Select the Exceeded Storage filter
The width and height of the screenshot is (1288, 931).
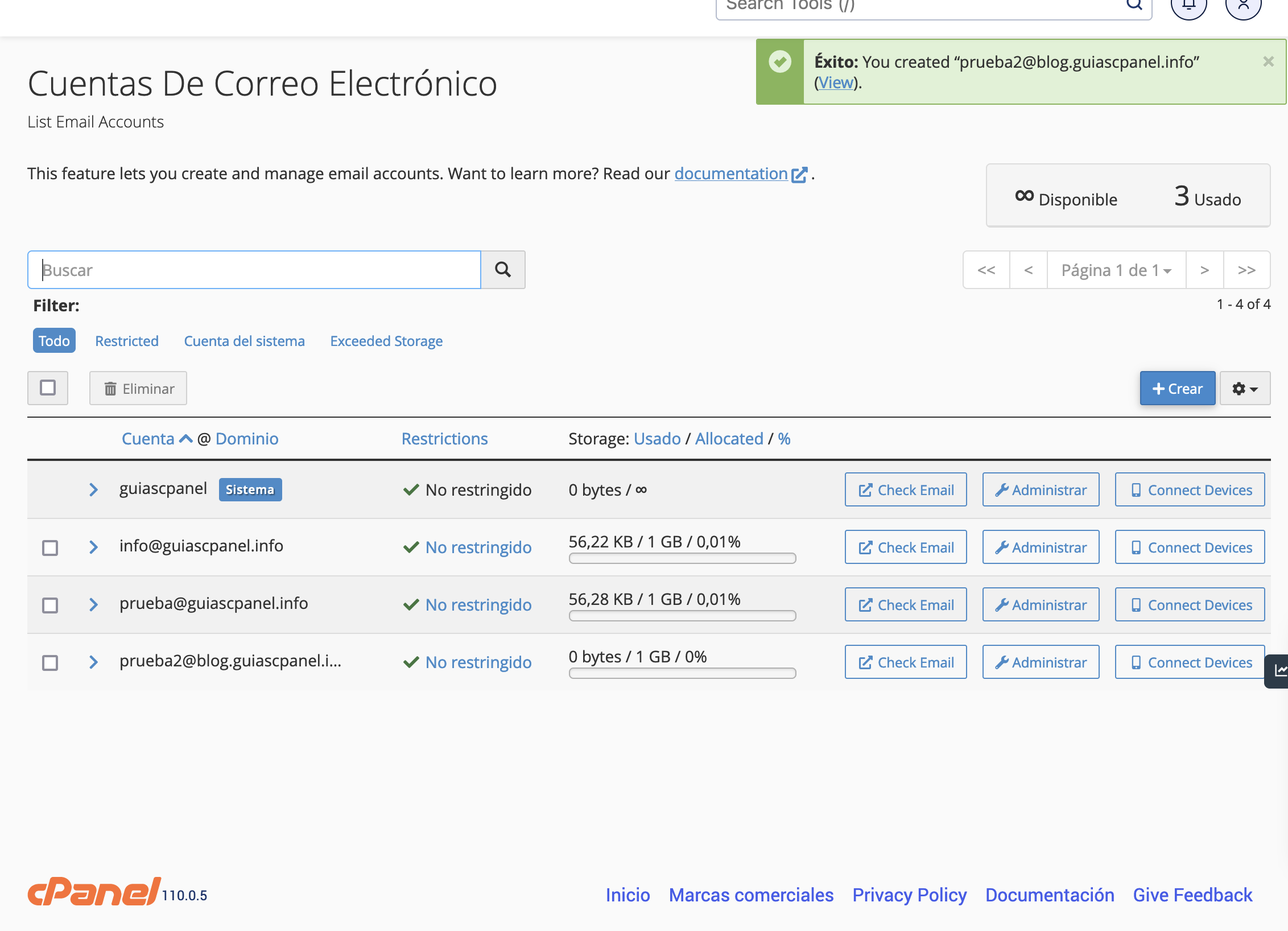pos(386,341)
